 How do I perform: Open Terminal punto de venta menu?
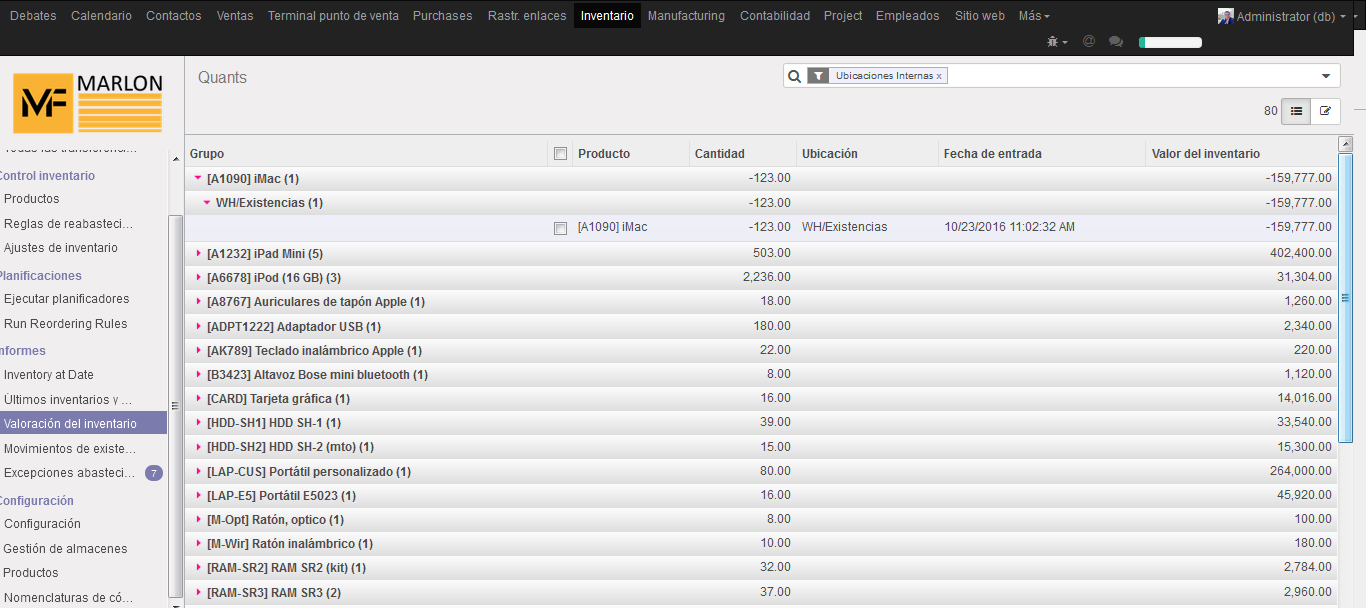[333, 16]
